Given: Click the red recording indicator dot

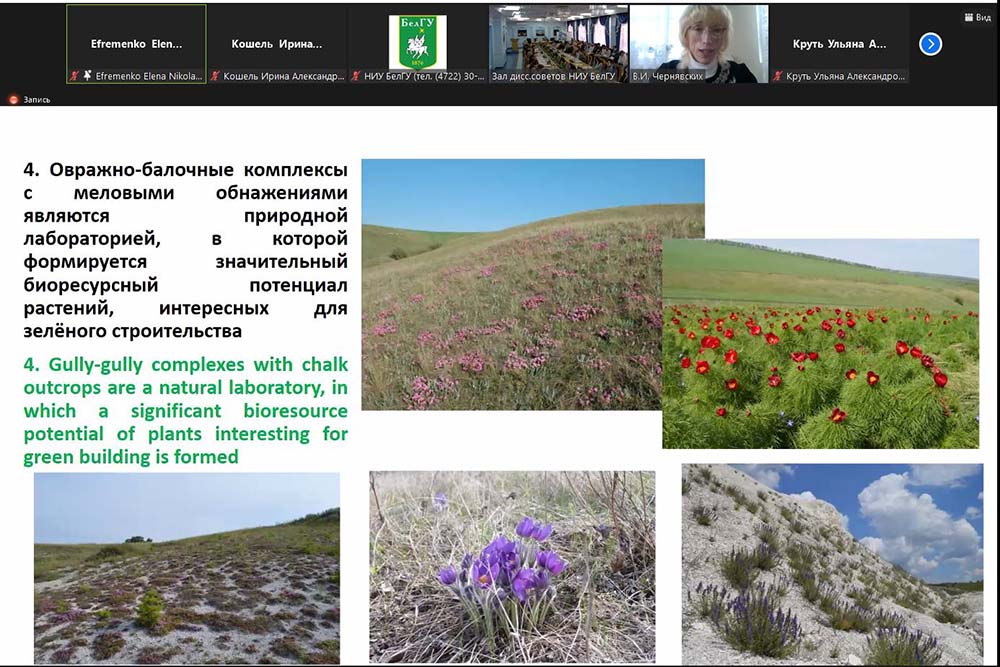Looking at the screenshot, I should coord(13,99).
